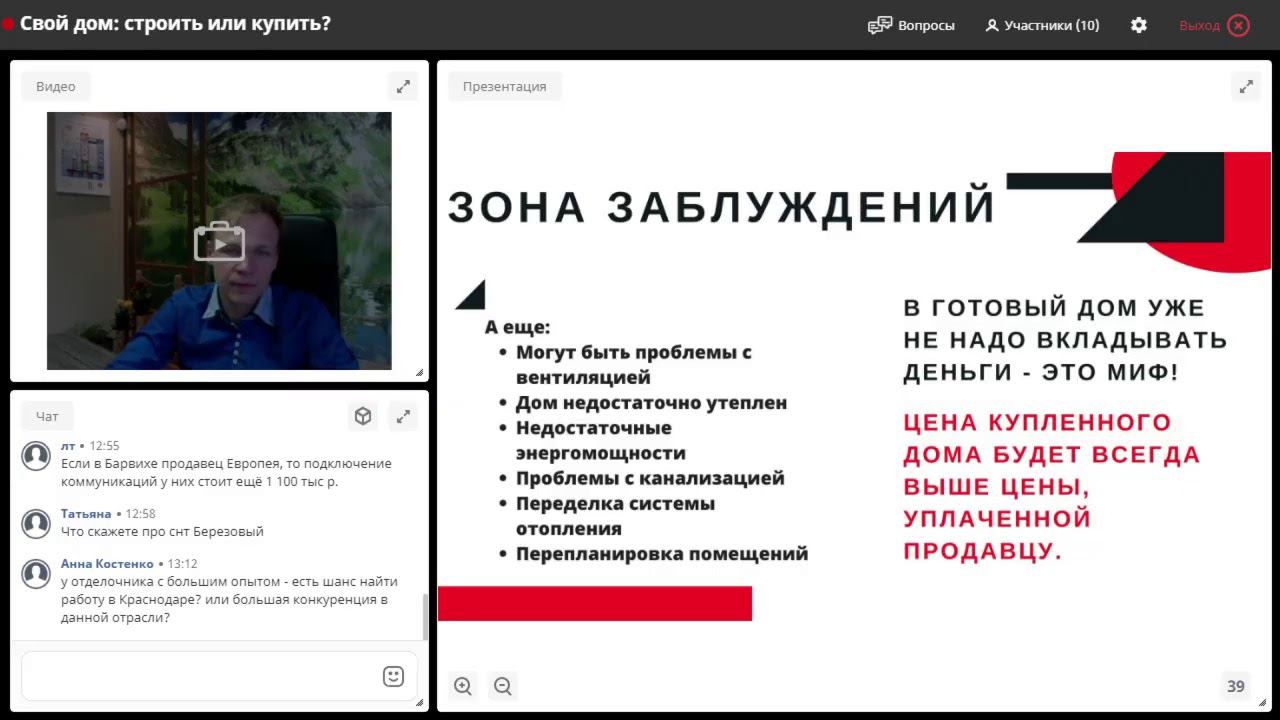Zoom in on the presentation slide
The height and width of the screenshot is (720, 1280).
coord(463,686)
